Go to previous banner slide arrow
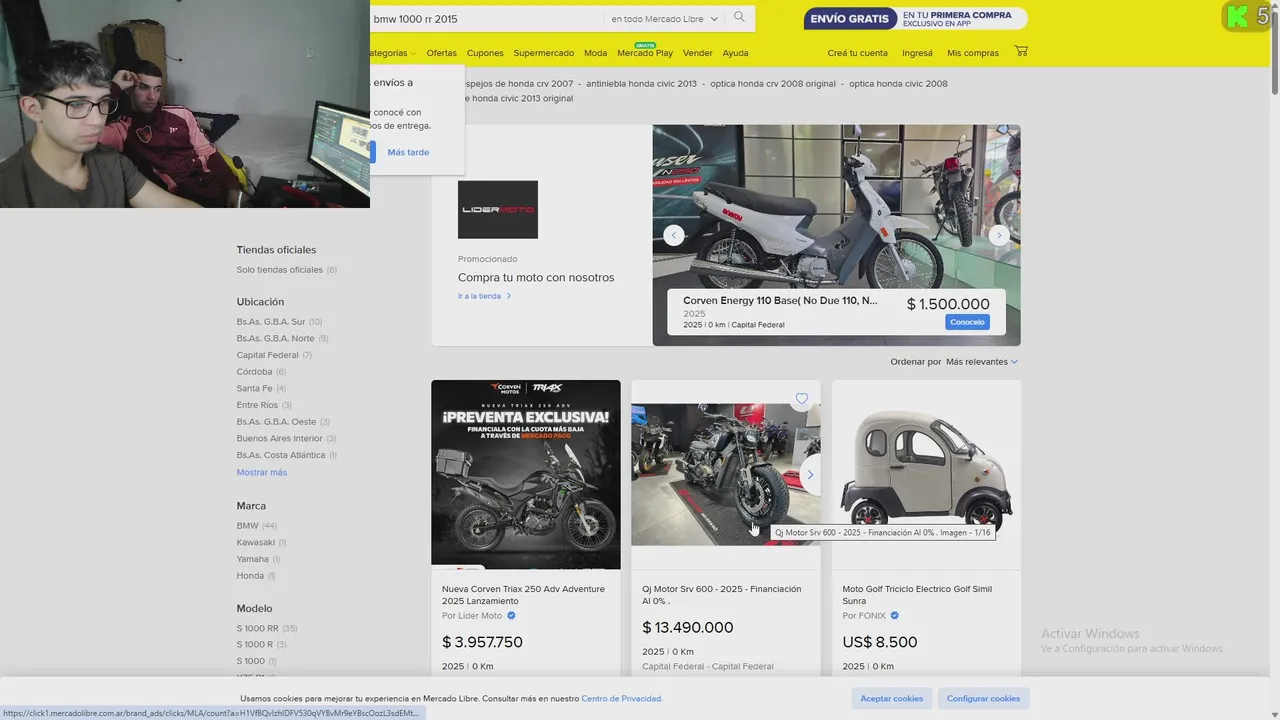The height and width of the screenshot is (720, 1280). pos(674,235)
